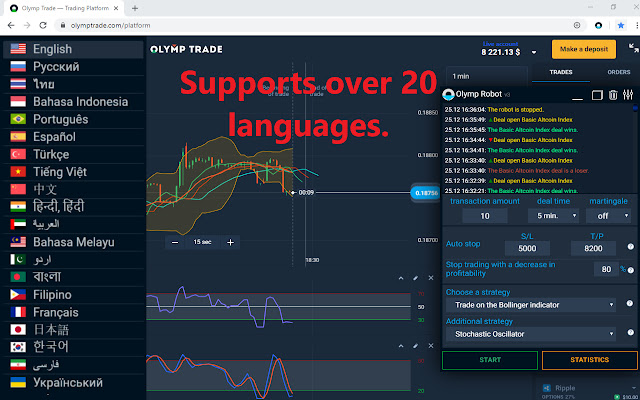The image size is (640, 400).
Task: Expand the Choose a strategy dropdown
Action: pyautogui.click(x=532, y=304)
